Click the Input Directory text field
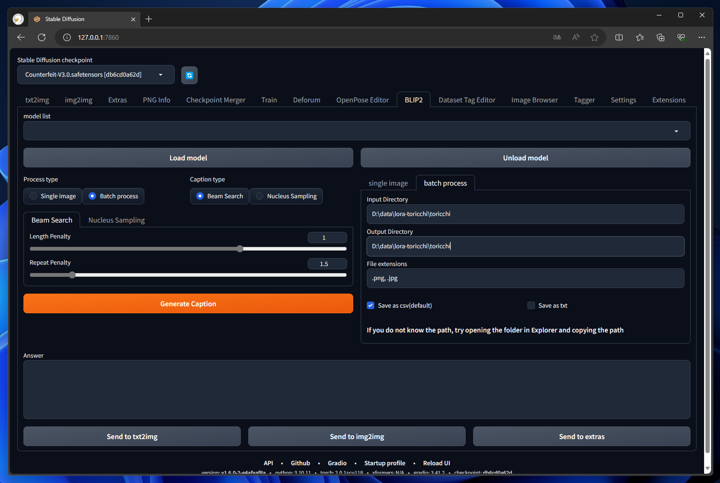Image resolution: width=720 pixels, height=483 pixels. [525, 214]
